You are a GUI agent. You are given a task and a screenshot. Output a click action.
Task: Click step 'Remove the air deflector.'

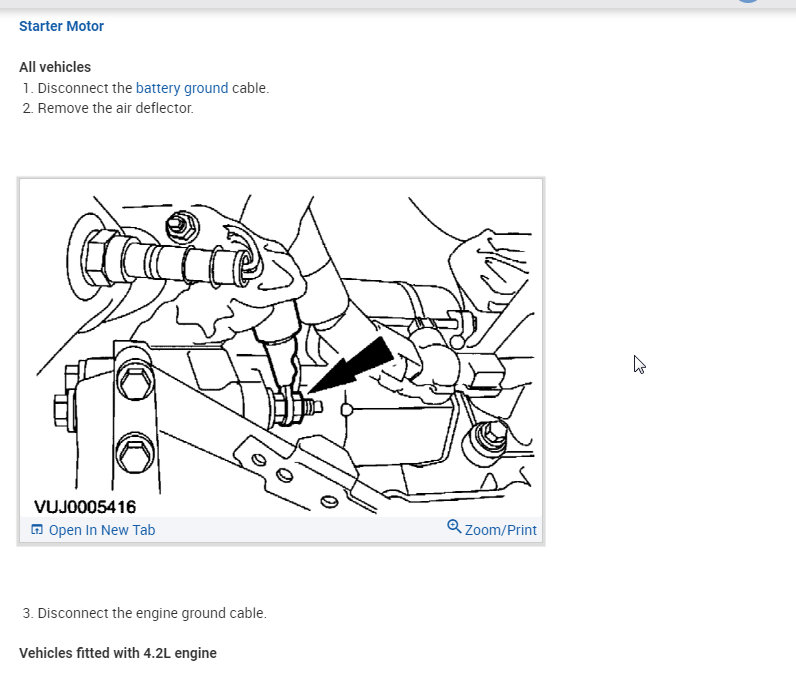115,108
